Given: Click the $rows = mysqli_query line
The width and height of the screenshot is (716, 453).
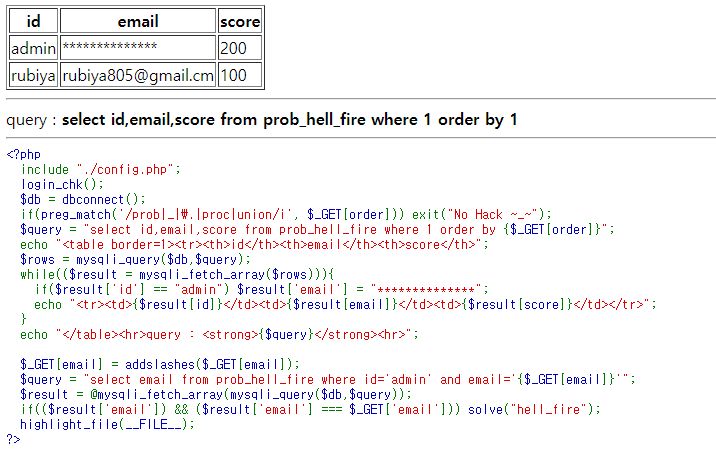Looking at the screenshot, I should click(136, 259).
